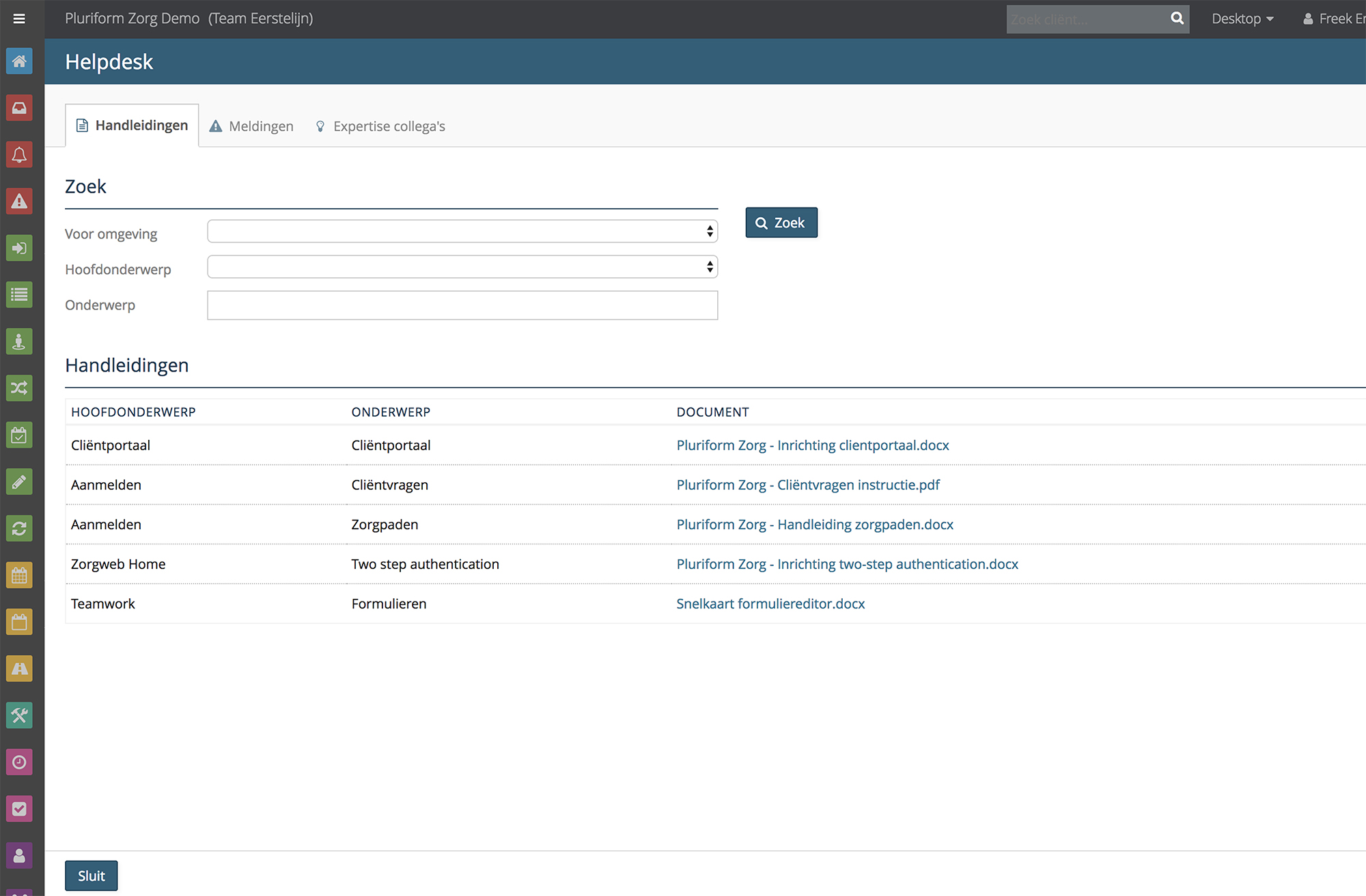
Task: Click the Formulieren cell
Action: tap(389, 604)
